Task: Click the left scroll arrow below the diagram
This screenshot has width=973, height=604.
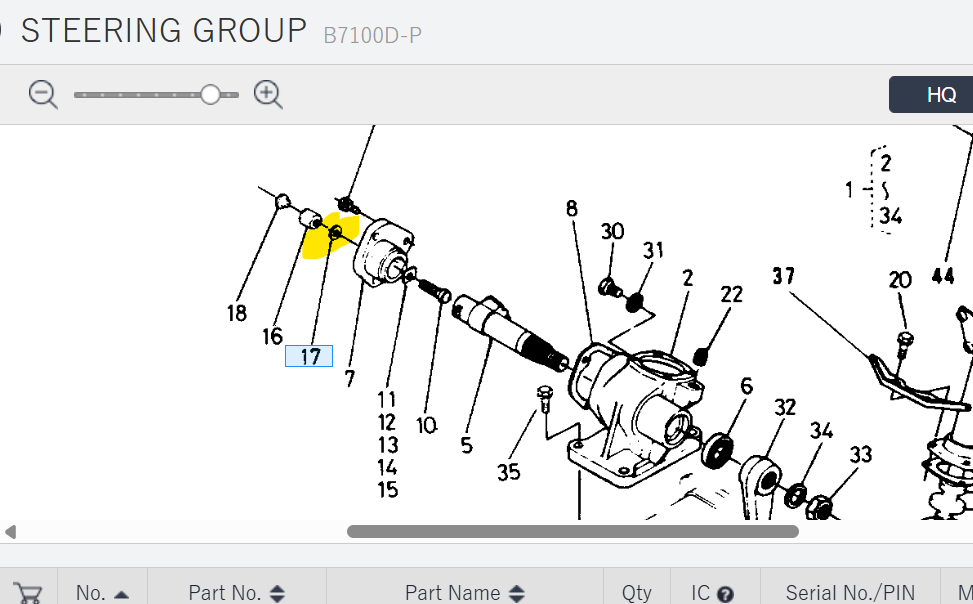Action: tap(11, 532)
